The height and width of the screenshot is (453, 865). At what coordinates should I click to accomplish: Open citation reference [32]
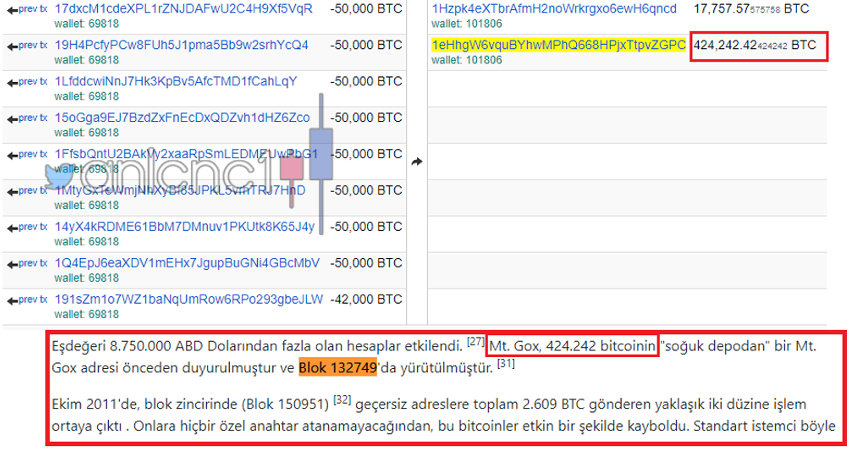pyautogui.click(x=342, y=400)
